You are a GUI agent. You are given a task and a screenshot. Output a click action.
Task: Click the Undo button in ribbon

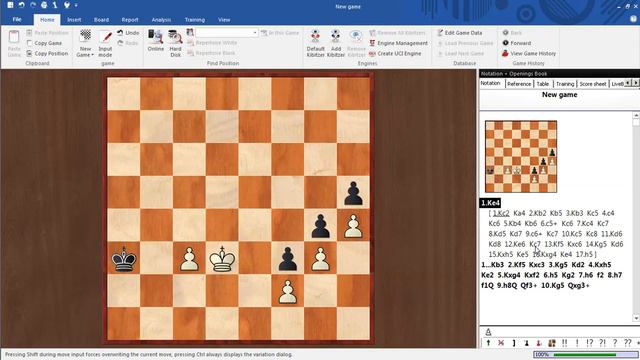click(x=128, y=33)
